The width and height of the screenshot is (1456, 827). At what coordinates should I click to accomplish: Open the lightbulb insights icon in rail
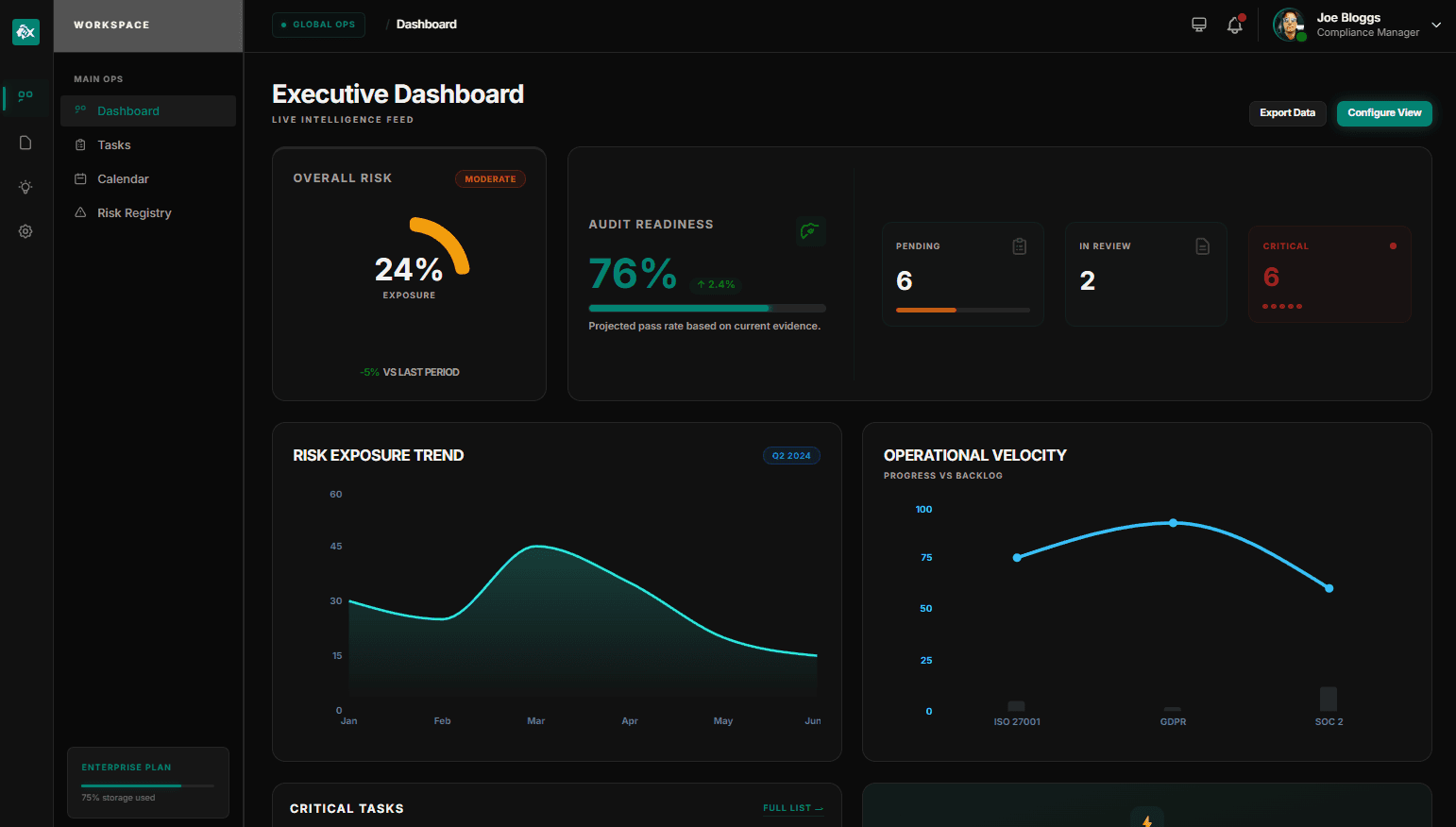point(25,187)
